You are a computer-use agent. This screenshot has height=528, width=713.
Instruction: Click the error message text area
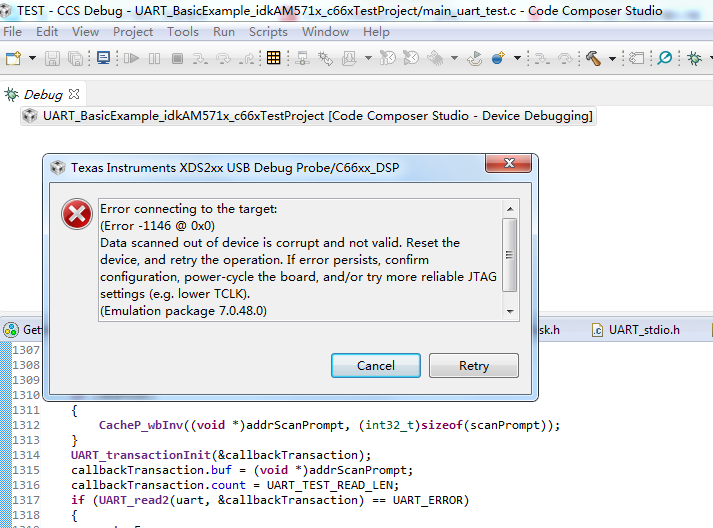click(x=300, y=260)
